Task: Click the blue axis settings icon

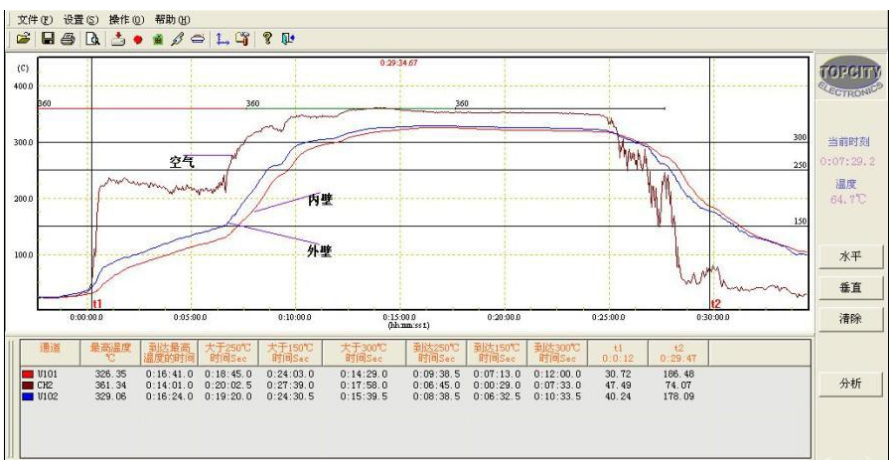Action: pyautogui.click(x=219, y=38)
